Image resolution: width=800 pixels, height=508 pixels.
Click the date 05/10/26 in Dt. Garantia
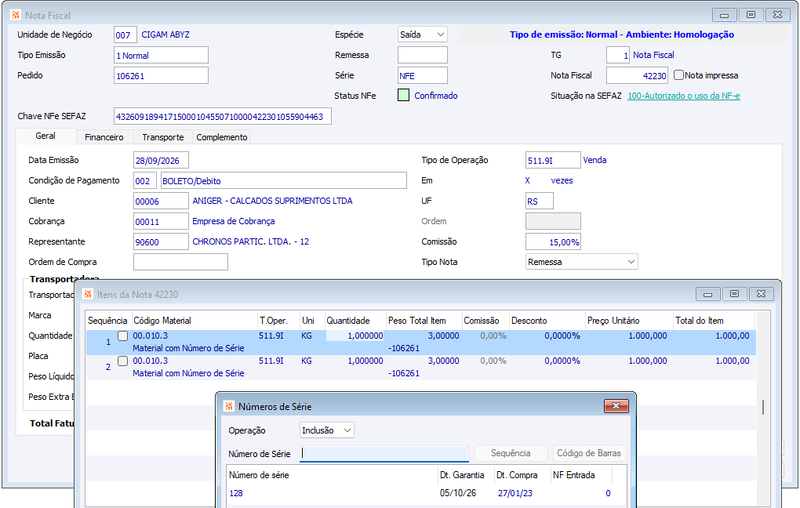(458, 493)
